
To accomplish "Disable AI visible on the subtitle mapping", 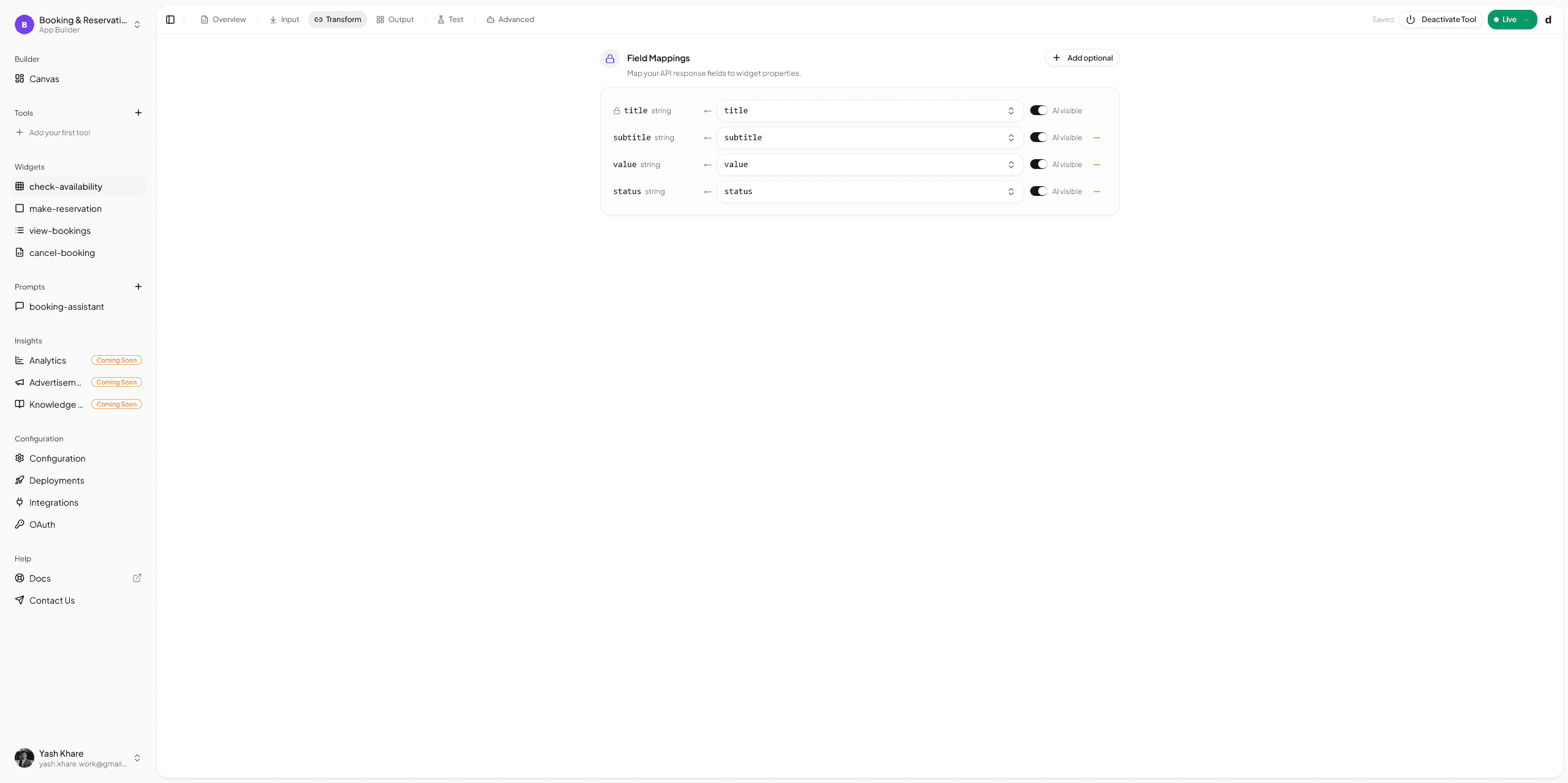I will [1038, 137].
